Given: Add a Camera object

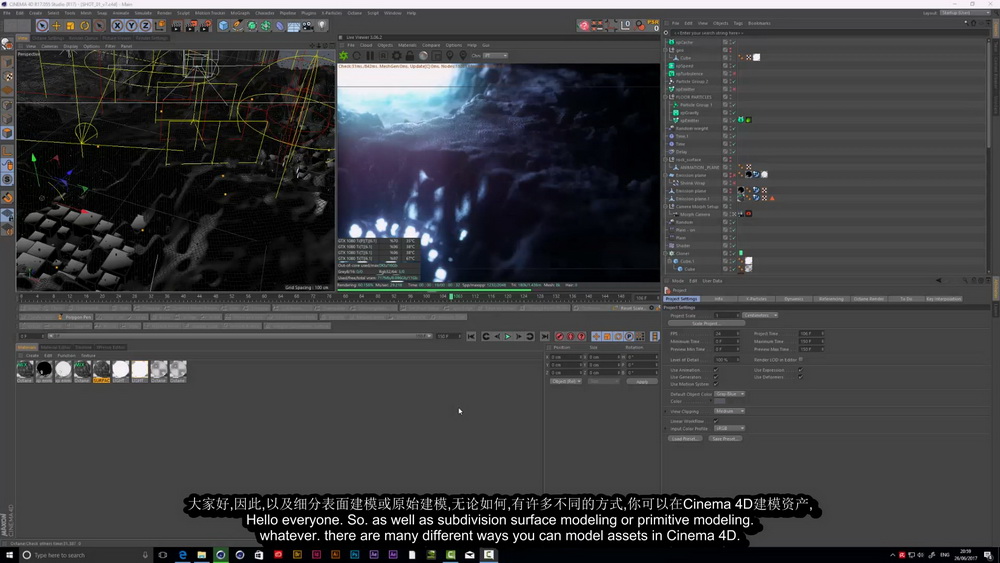Looking at the screenshot, I should pyautogui.click(x=307, y=26).
